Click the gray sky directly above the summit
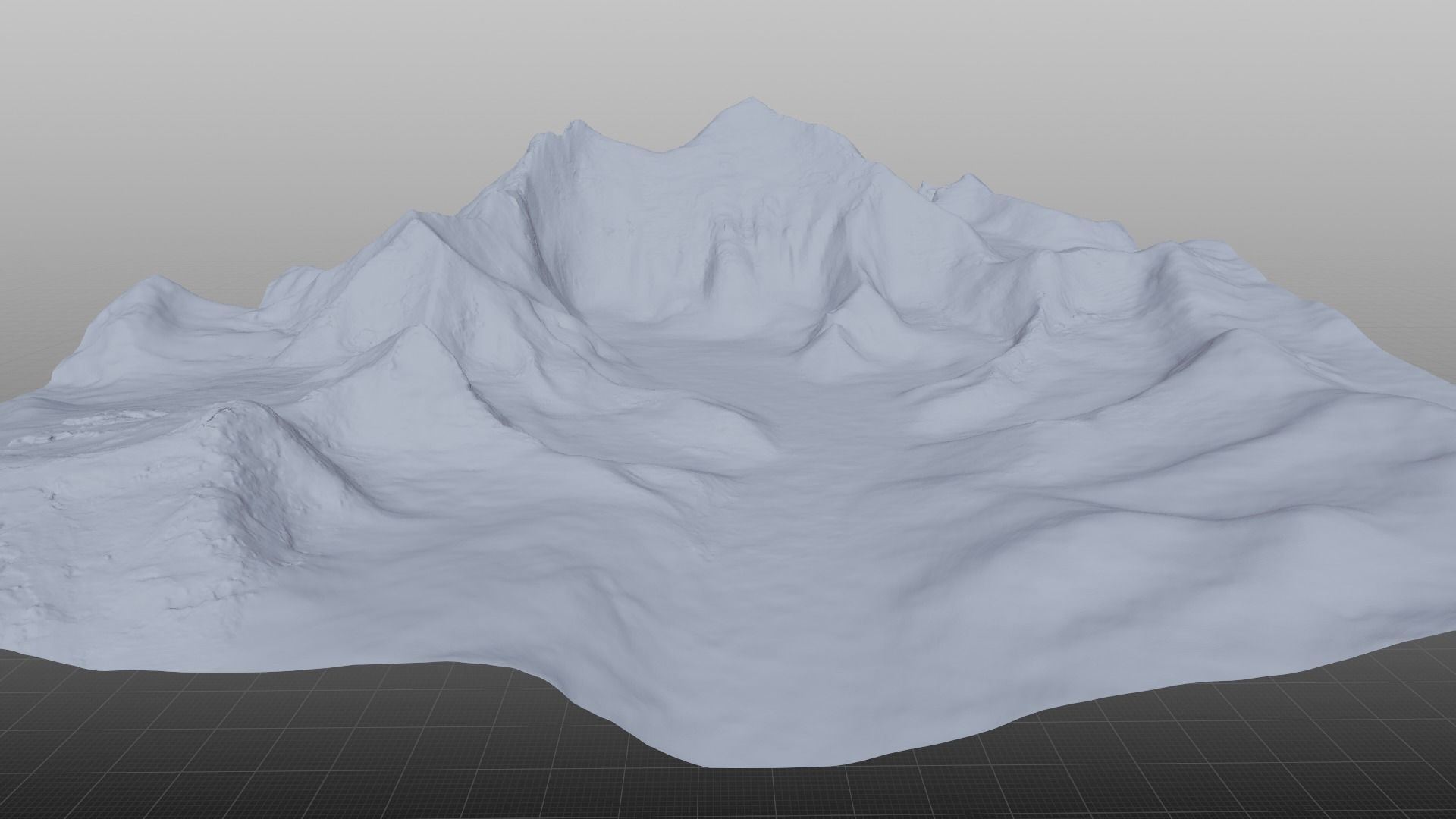The image size is (1456, 819). tap(749, 45)
